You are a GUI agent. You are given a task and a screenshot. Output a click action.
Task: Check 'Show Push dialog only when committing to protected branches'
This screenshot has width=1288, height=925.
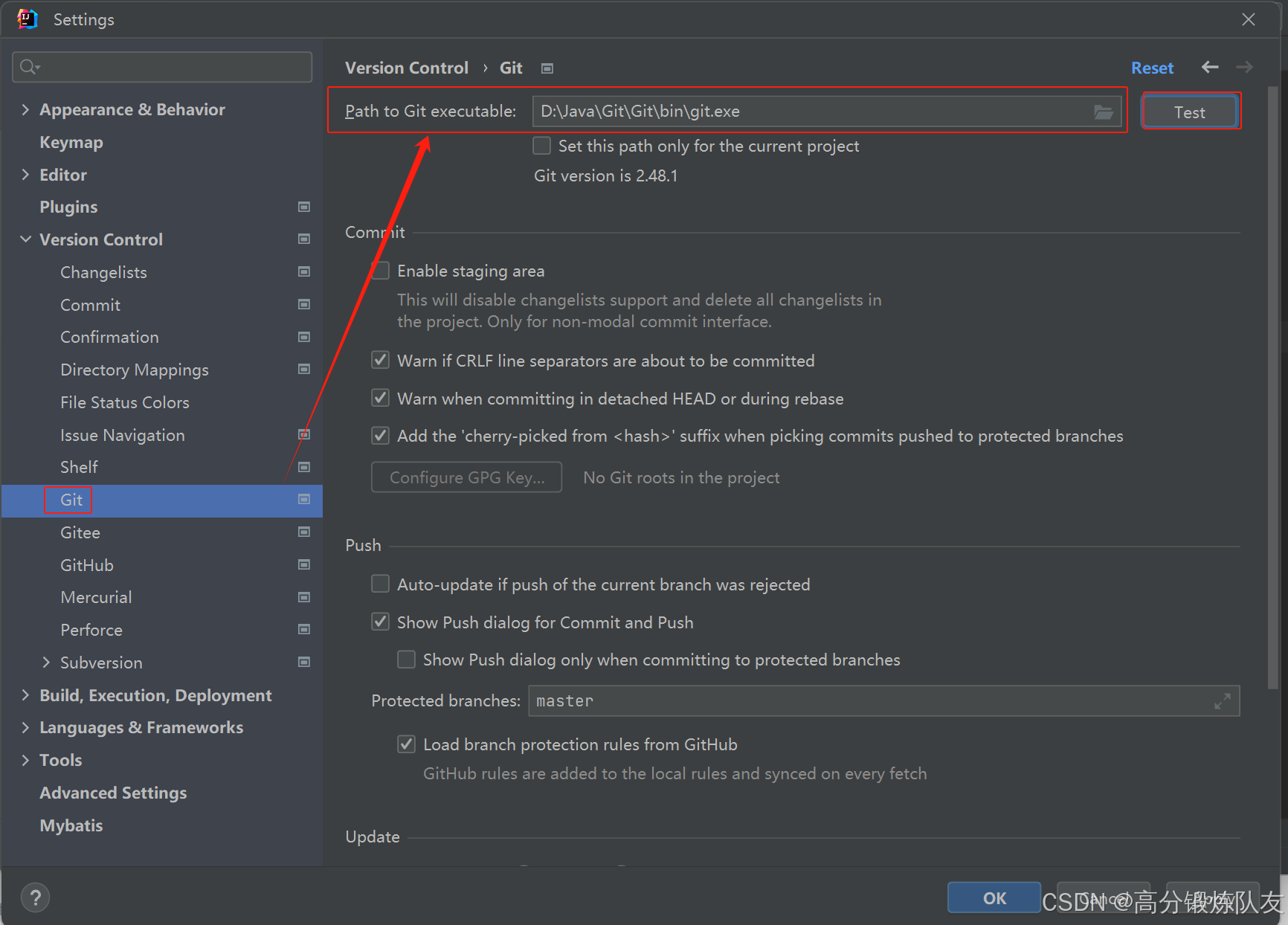point(407,660)
